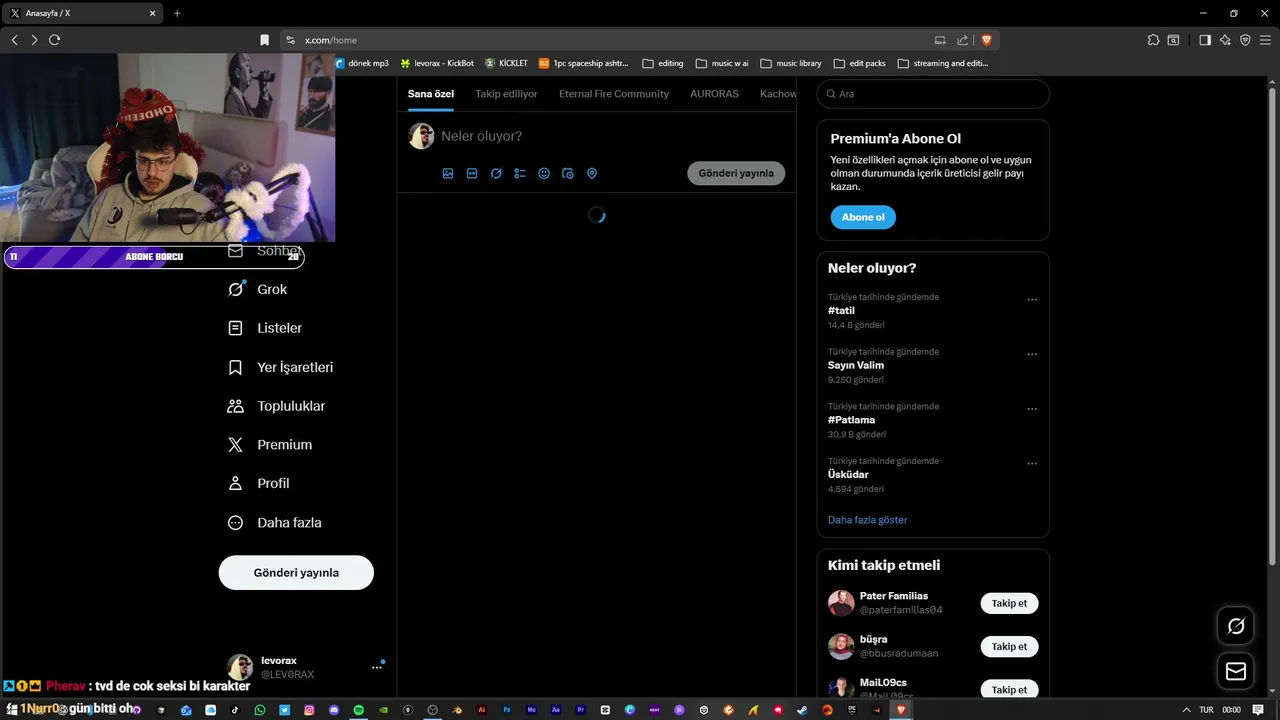
Task: Open a new browser tab
Action: (177, 13)
